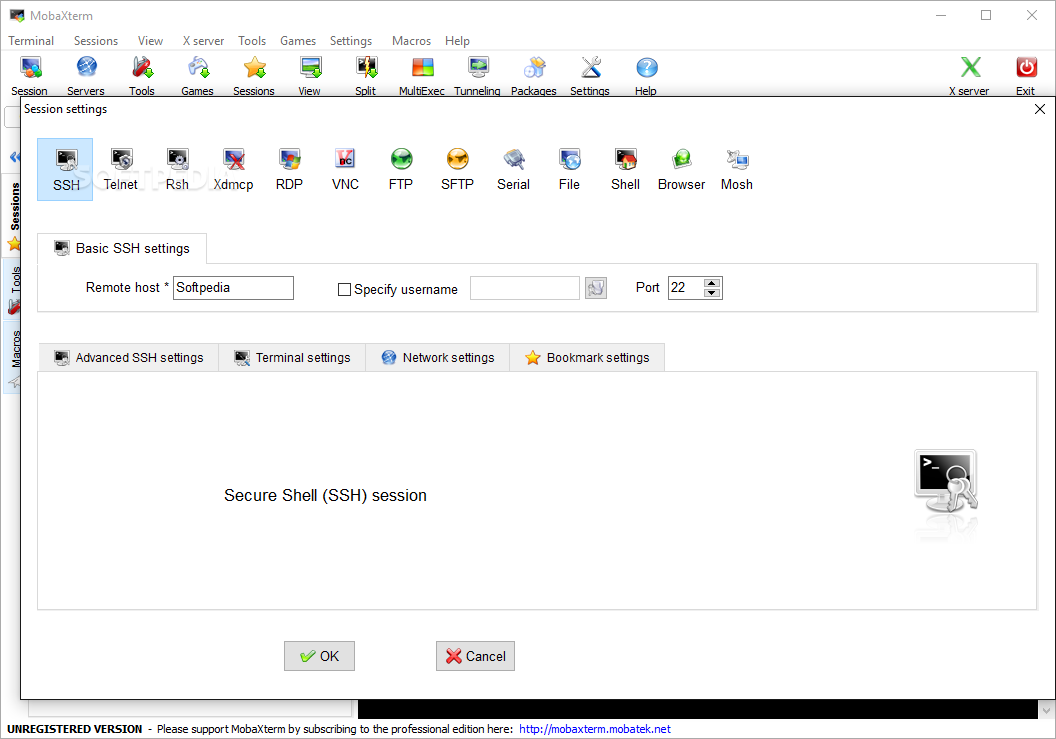The width and height of the screenshot is (1056, 739).
Task: Open the Terminal menu
Action: [31, 41]
